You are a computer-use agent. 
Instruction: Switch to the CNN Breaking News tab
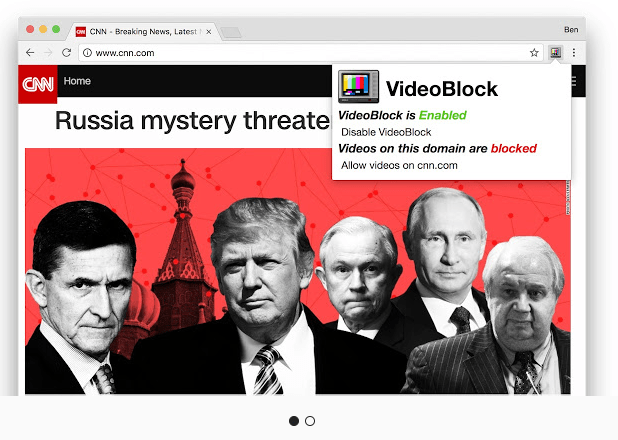click(x=144, y=32)
